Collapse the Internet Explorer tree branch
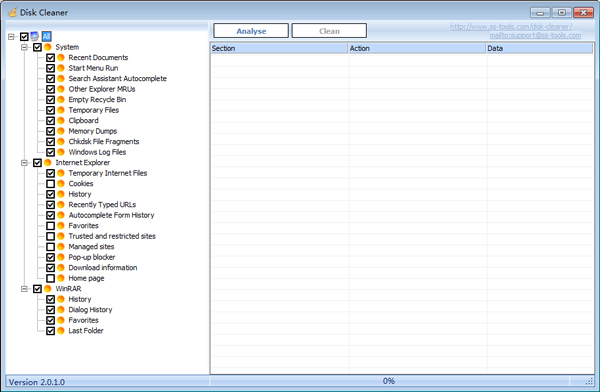This screenshot has height=392, width=600. point(24,163)
